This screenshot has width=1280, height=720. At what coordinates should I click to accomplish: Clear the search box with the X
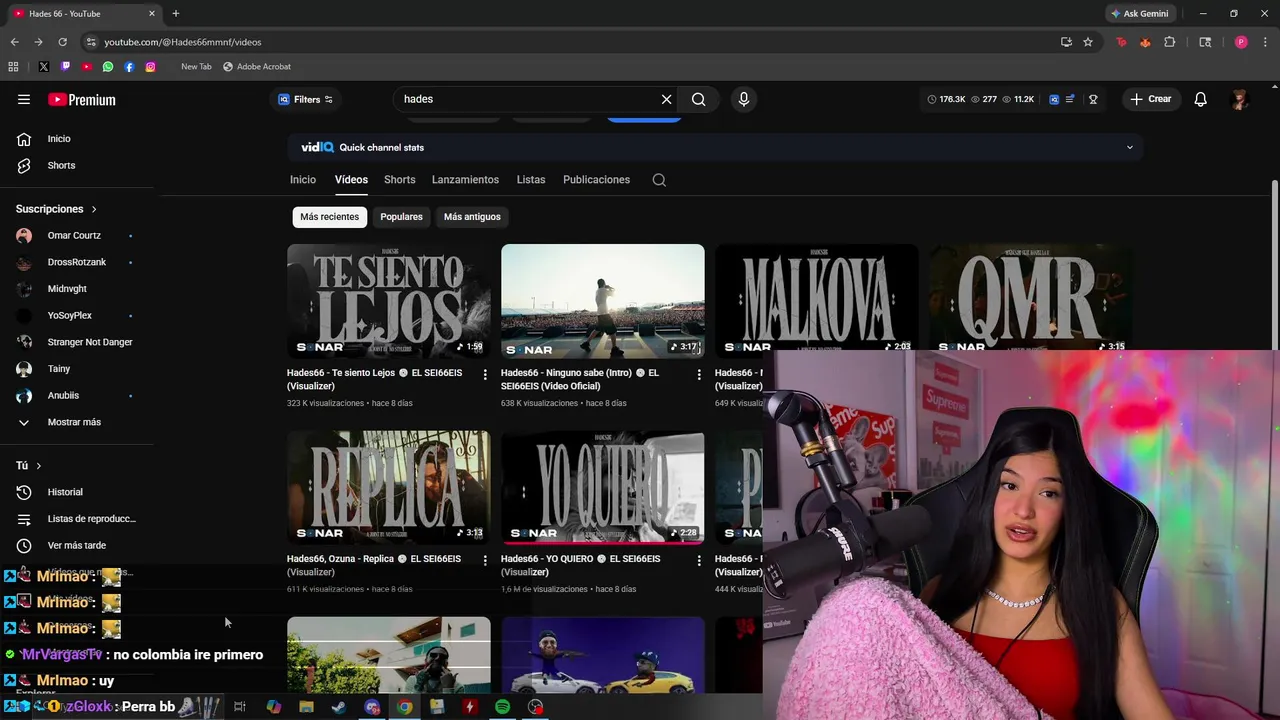(x=666, y=99)
